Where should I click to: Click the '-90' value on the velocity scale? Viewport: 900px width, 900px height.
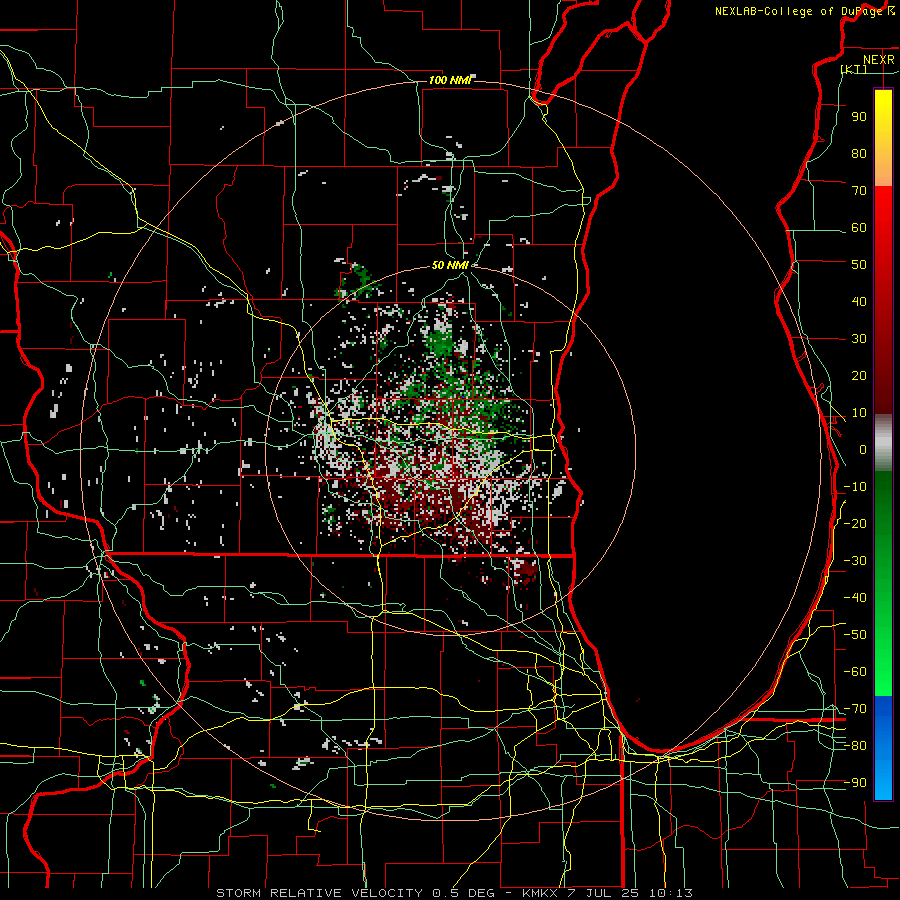(855, 783)
